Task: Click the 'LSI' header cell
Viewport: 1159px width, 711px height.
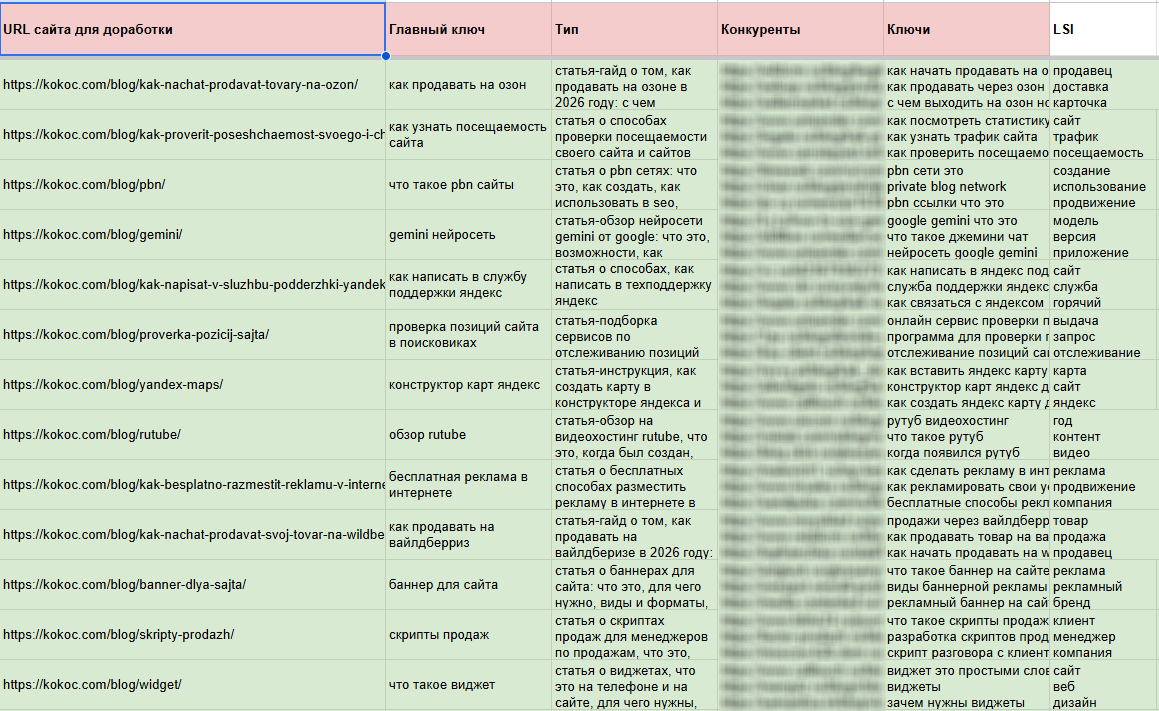Action: (x=1104, y=30)
